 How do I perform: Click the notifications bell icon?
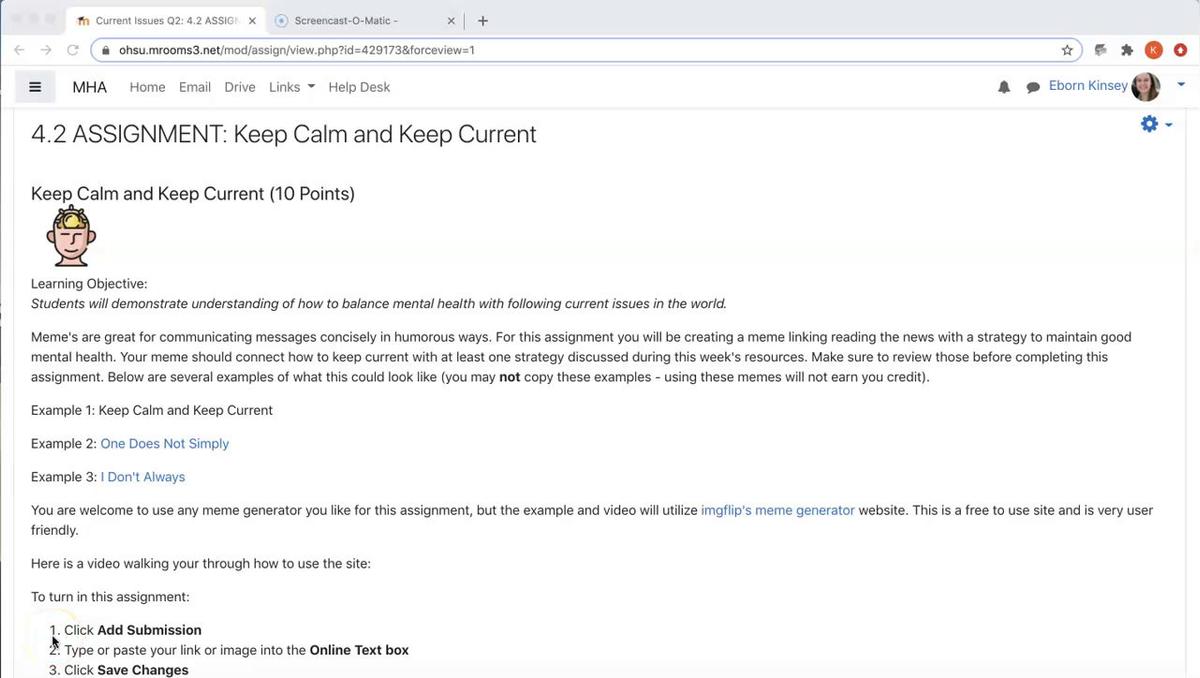pos(1004,87)
